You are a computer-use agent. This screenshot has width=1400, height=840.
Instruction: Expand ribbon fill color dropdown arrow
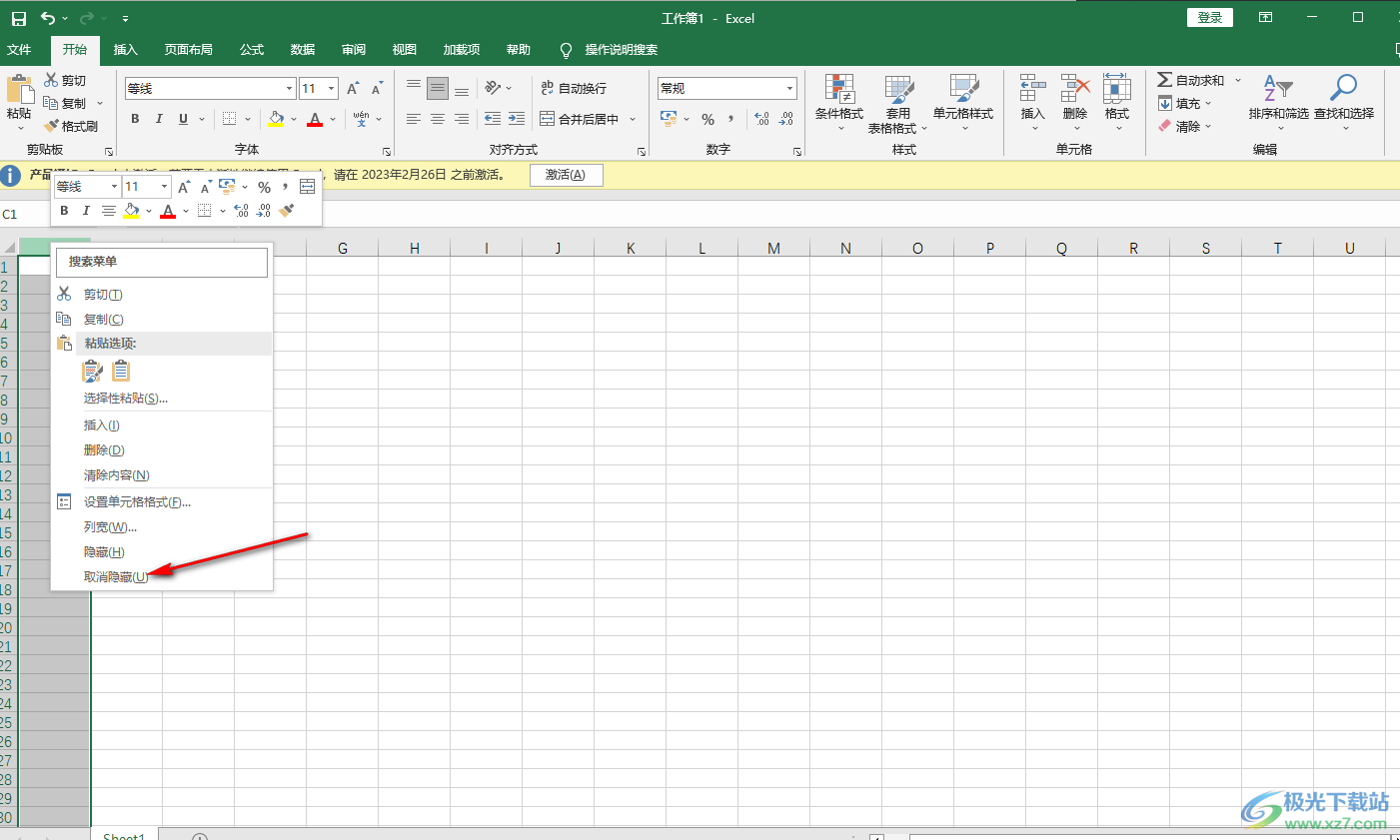pos(294,119)
